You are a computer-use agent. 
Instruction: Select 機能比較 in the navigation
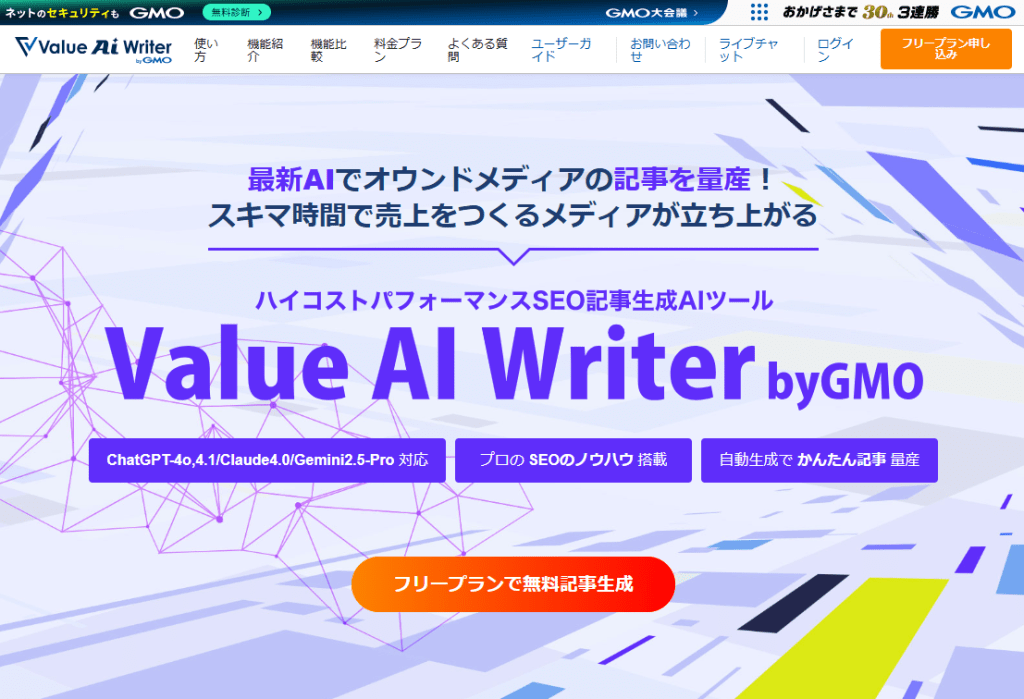pyautogui.click(x=328, y=50)
